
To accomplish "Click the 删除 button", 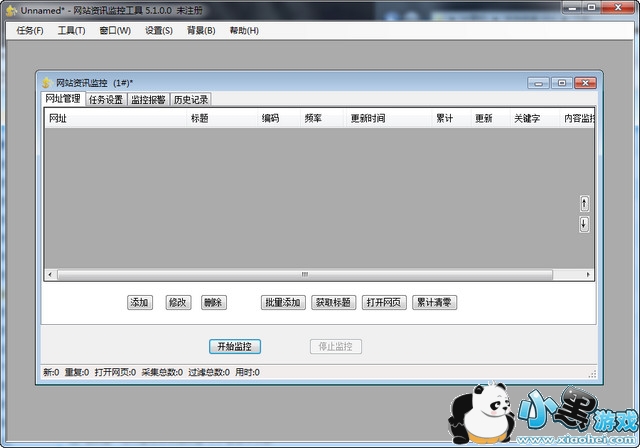I will click(x=213, y=302).
